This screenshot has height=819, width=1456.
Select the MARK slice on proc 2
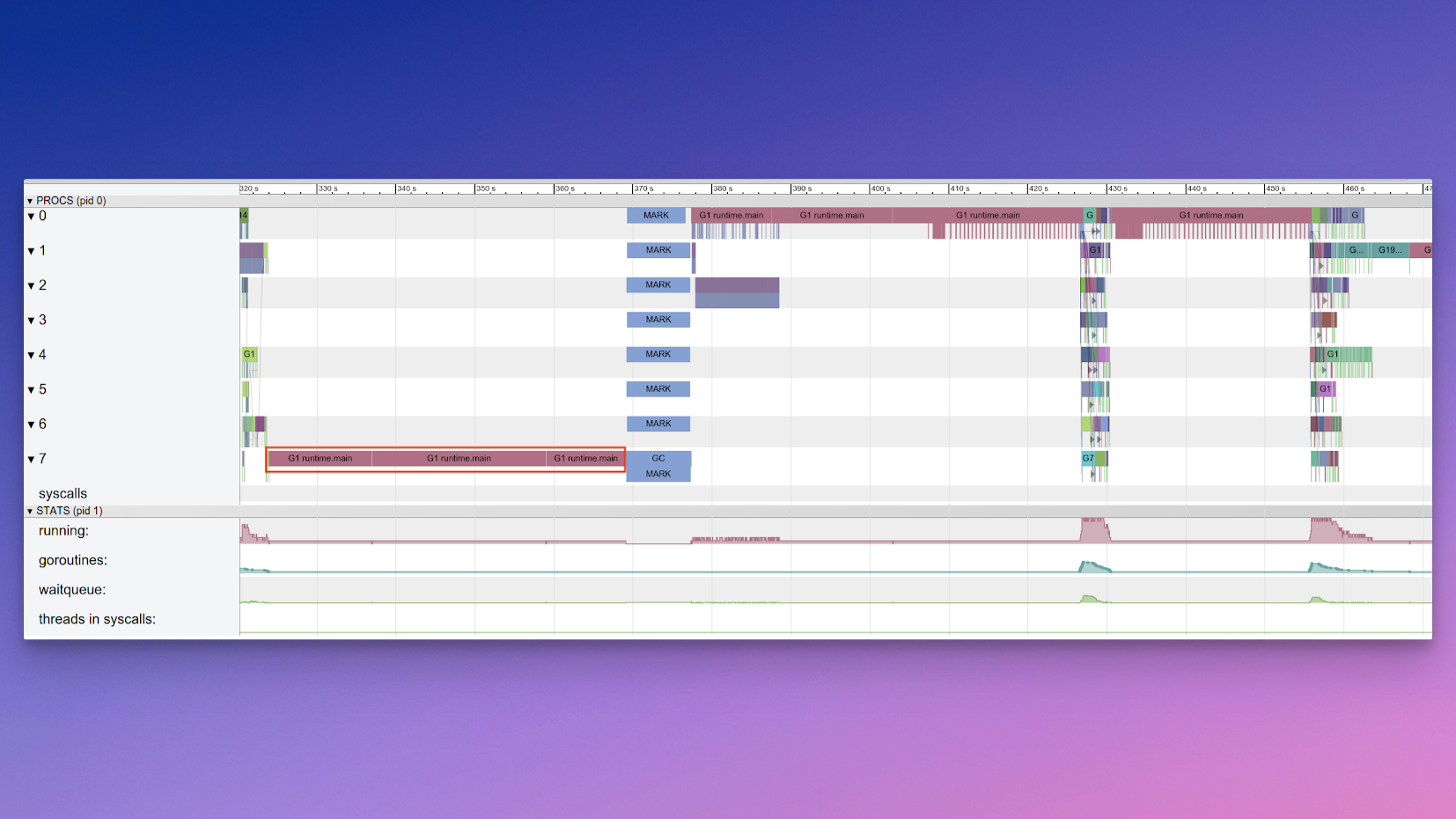[x=658, y=284]
